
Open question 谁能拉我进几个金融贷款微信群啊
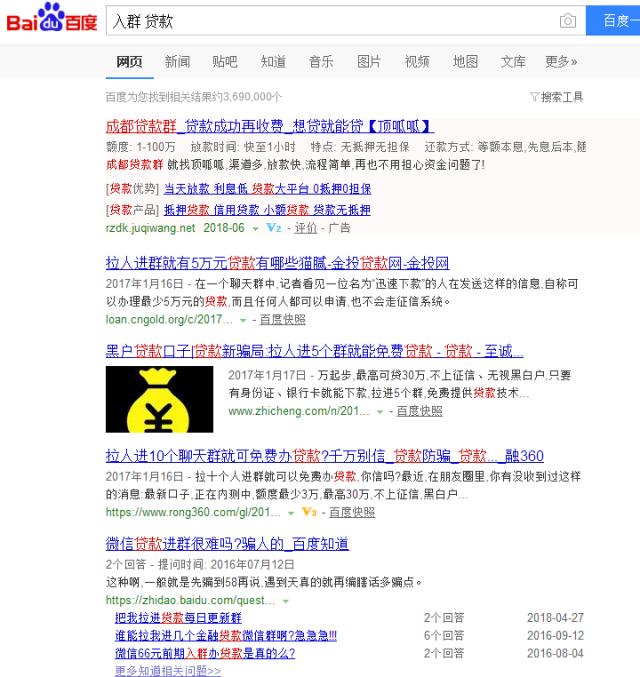pos(226,636)
